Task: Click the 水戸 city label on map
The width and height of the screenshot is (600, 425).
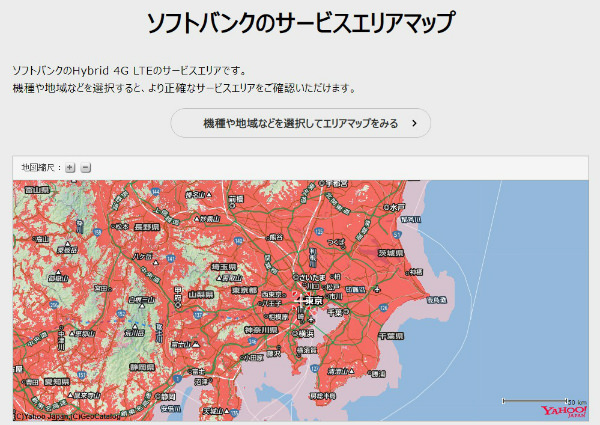Action: click(398, 207)
